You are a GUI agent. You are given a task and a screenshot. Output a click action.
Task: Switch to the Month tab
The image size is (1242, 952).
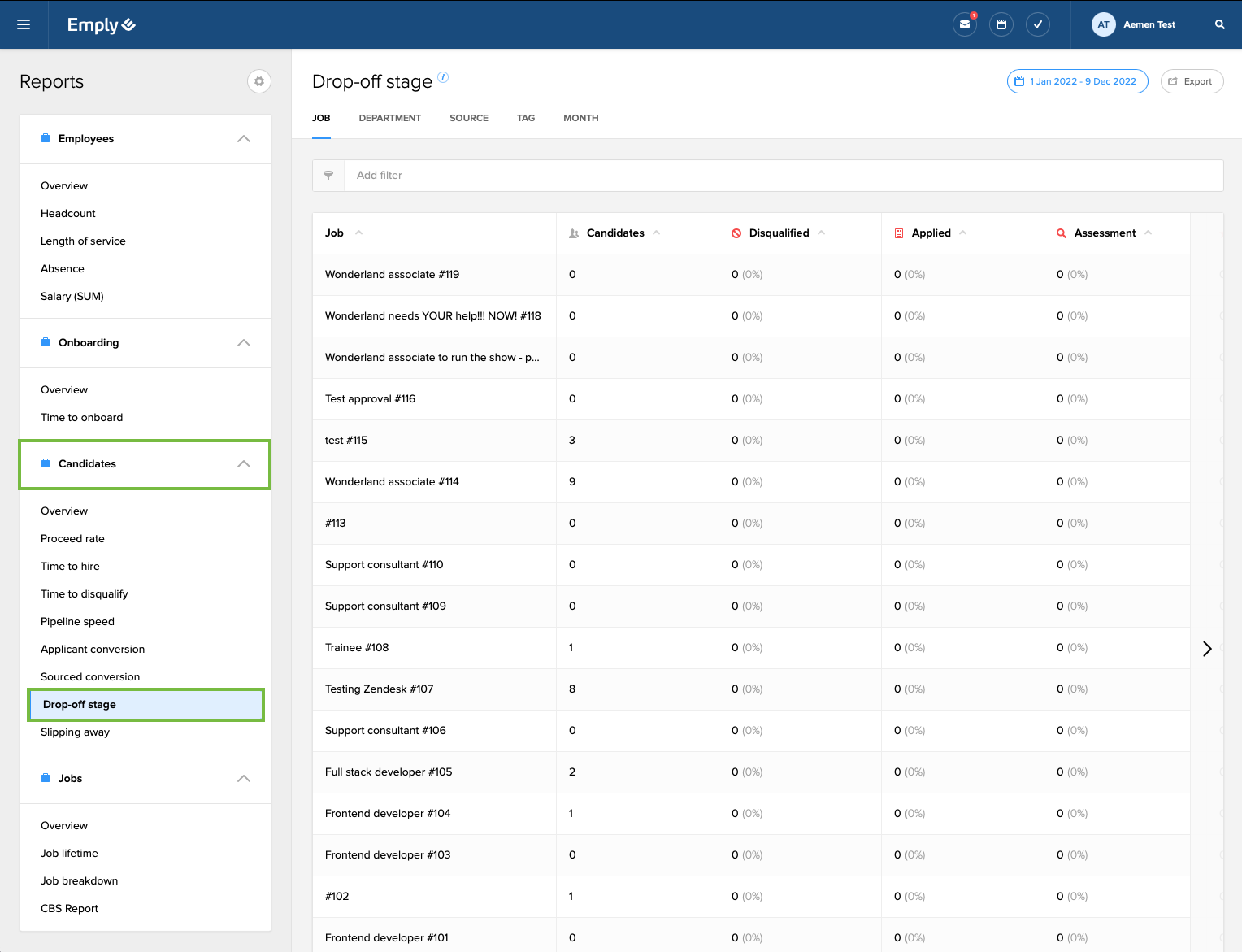(580, 118)
